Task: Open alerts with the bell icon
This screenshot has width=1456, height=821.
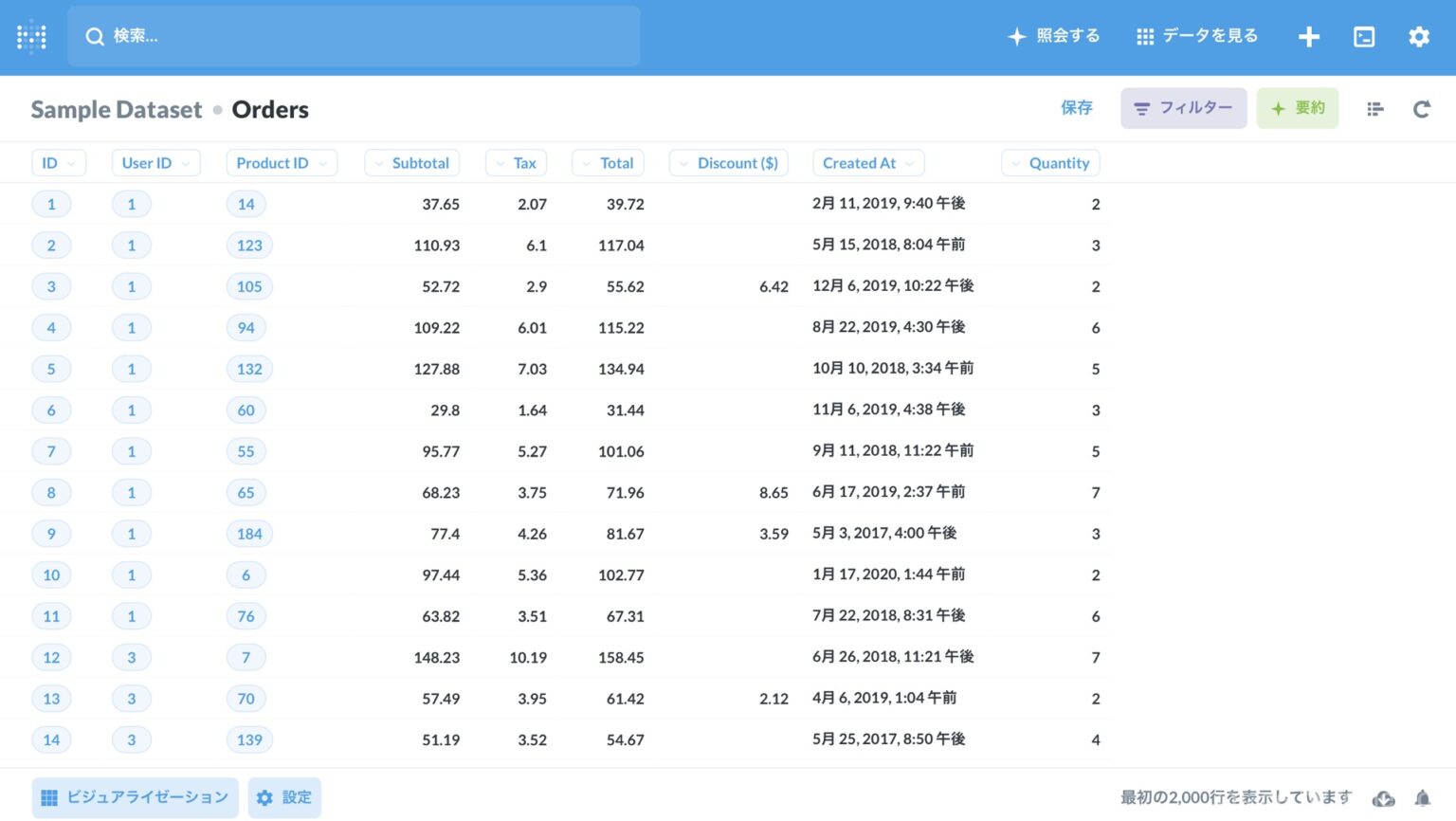Action: (1422, 797)
